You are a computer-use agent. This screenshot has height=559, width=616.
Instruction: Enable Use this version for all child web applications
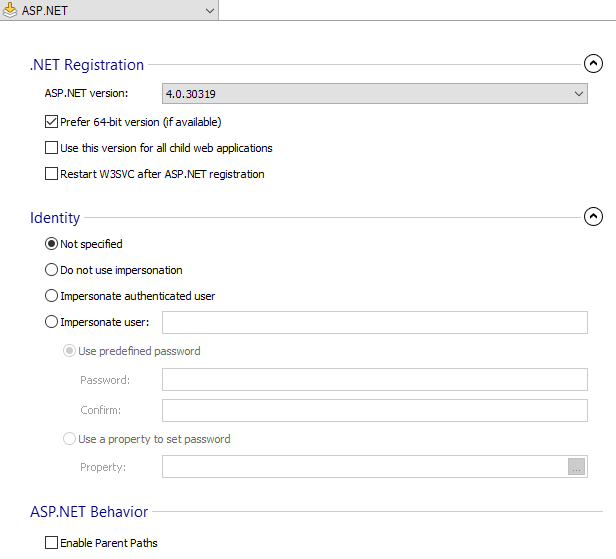[51, 148]
